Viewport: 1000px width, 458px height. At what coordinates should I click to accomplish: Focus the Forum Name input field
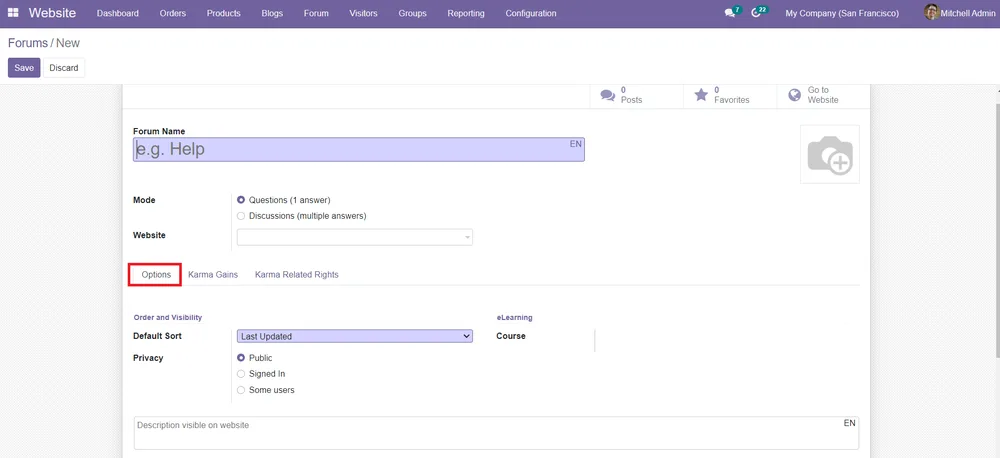pyautogui.click(x=358, y=149)
